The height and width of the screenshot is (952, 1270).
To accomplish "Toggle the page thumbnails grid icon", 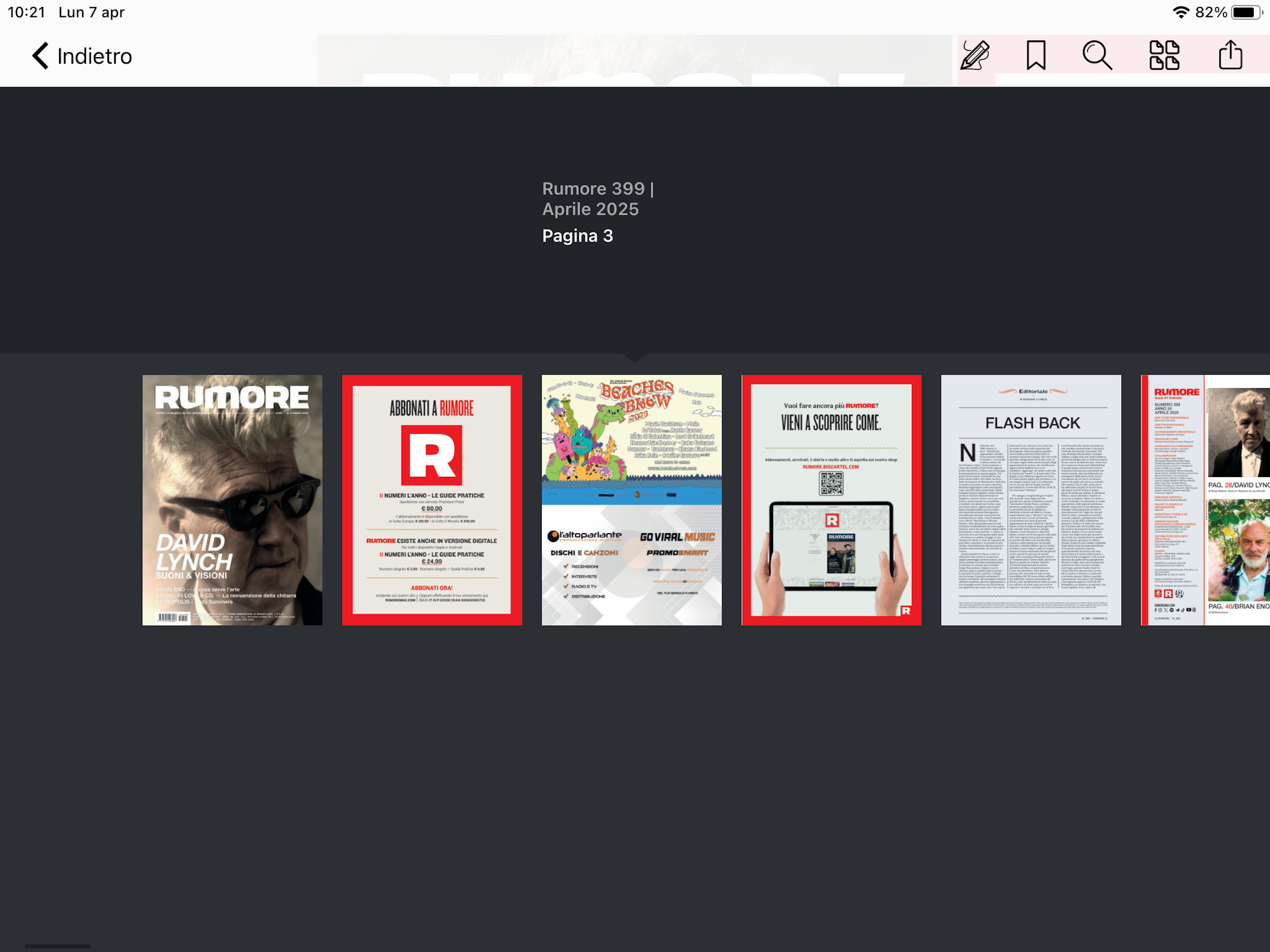I will (x=1164, y=55).
